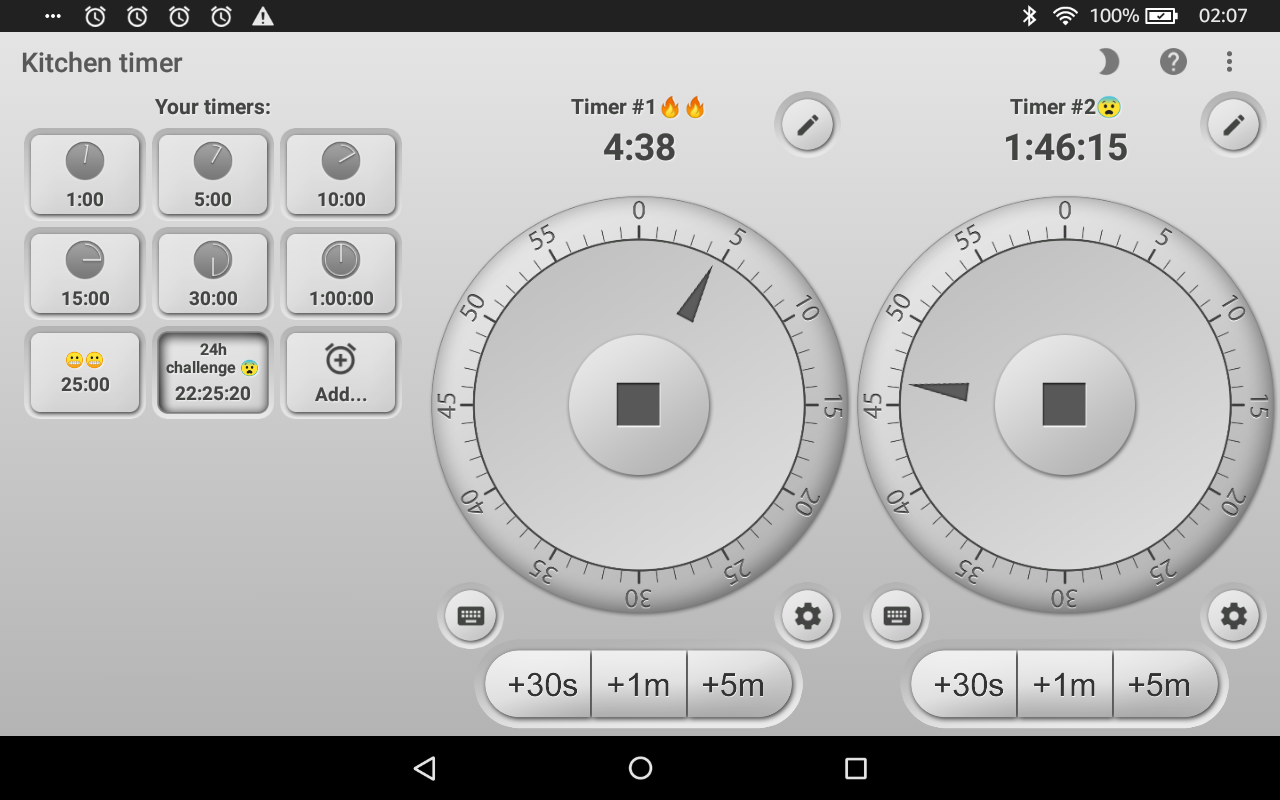Open keyboard entry for Timer #1

pos(470,616)
